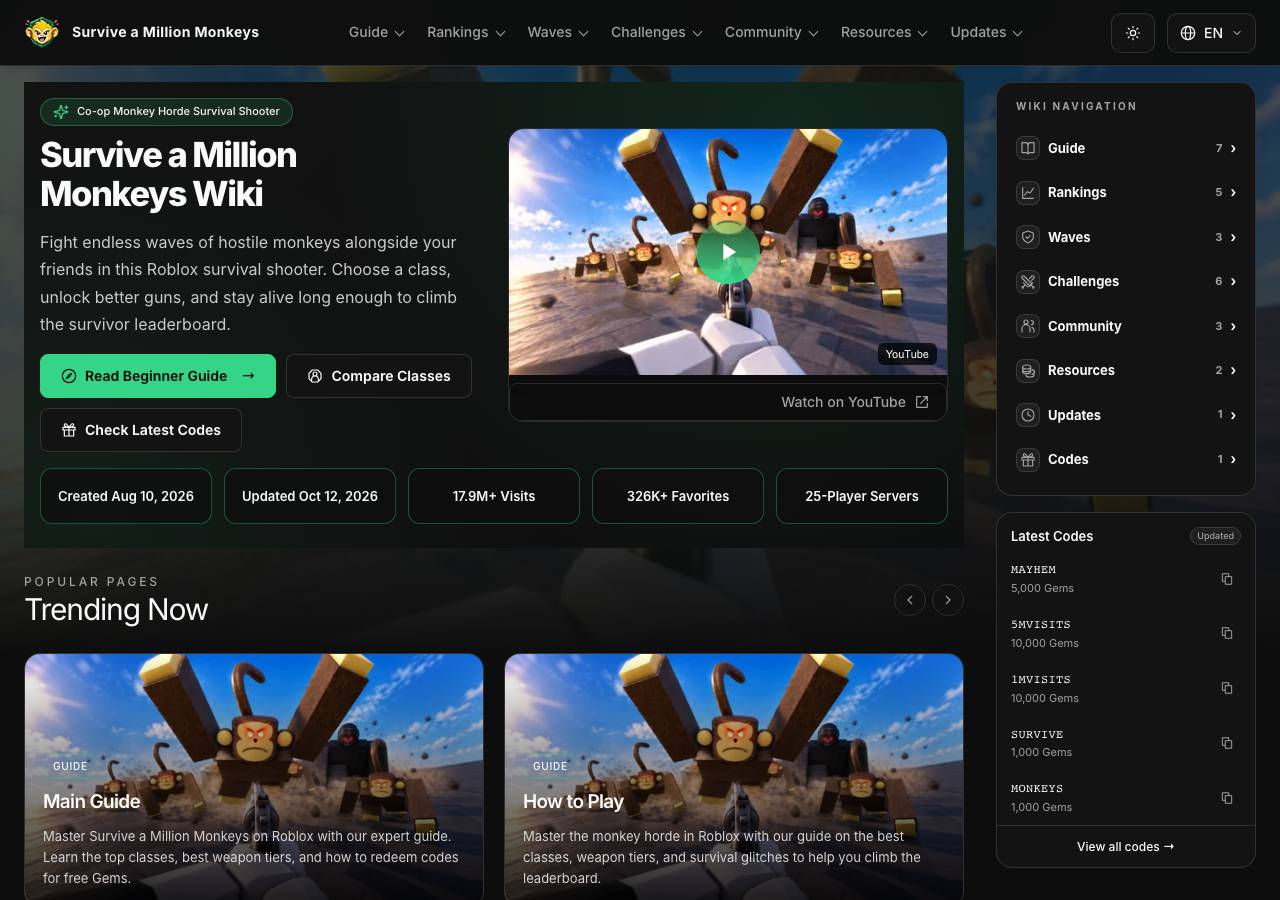Expand the Guide row chevron in Wiki Navigation
1280x900 pixels.
(x=1233, y=148)
